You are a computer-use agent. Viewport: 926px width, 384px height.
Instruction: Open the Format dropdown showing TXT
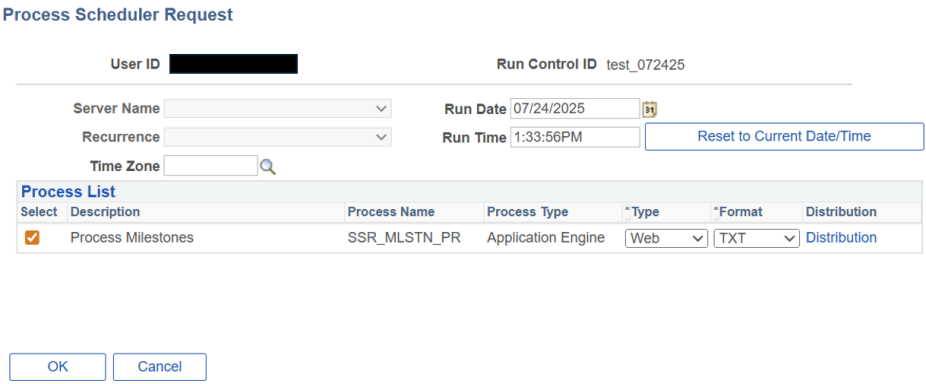(x=757, y=239)
